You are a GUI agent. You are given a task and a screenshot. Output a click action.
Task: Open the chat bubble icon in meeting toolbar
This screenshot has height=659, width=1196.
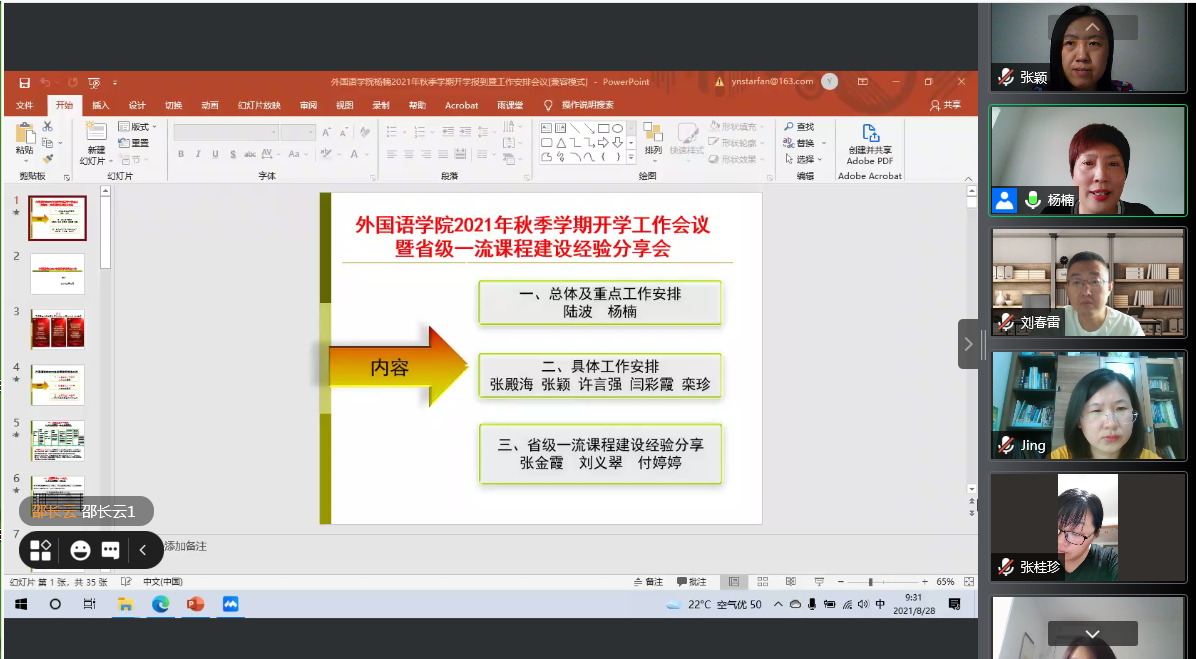click(111, 550)
